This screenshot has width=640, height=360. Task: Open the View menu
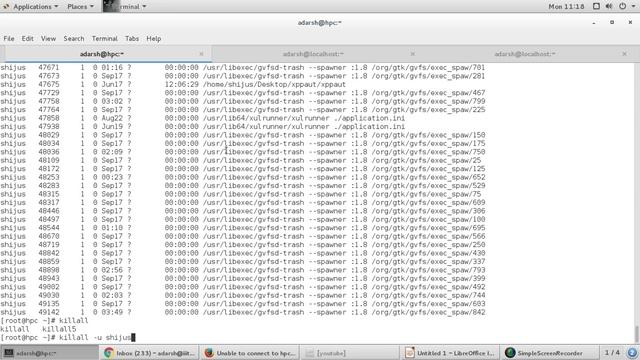click(x=48, y=38)
